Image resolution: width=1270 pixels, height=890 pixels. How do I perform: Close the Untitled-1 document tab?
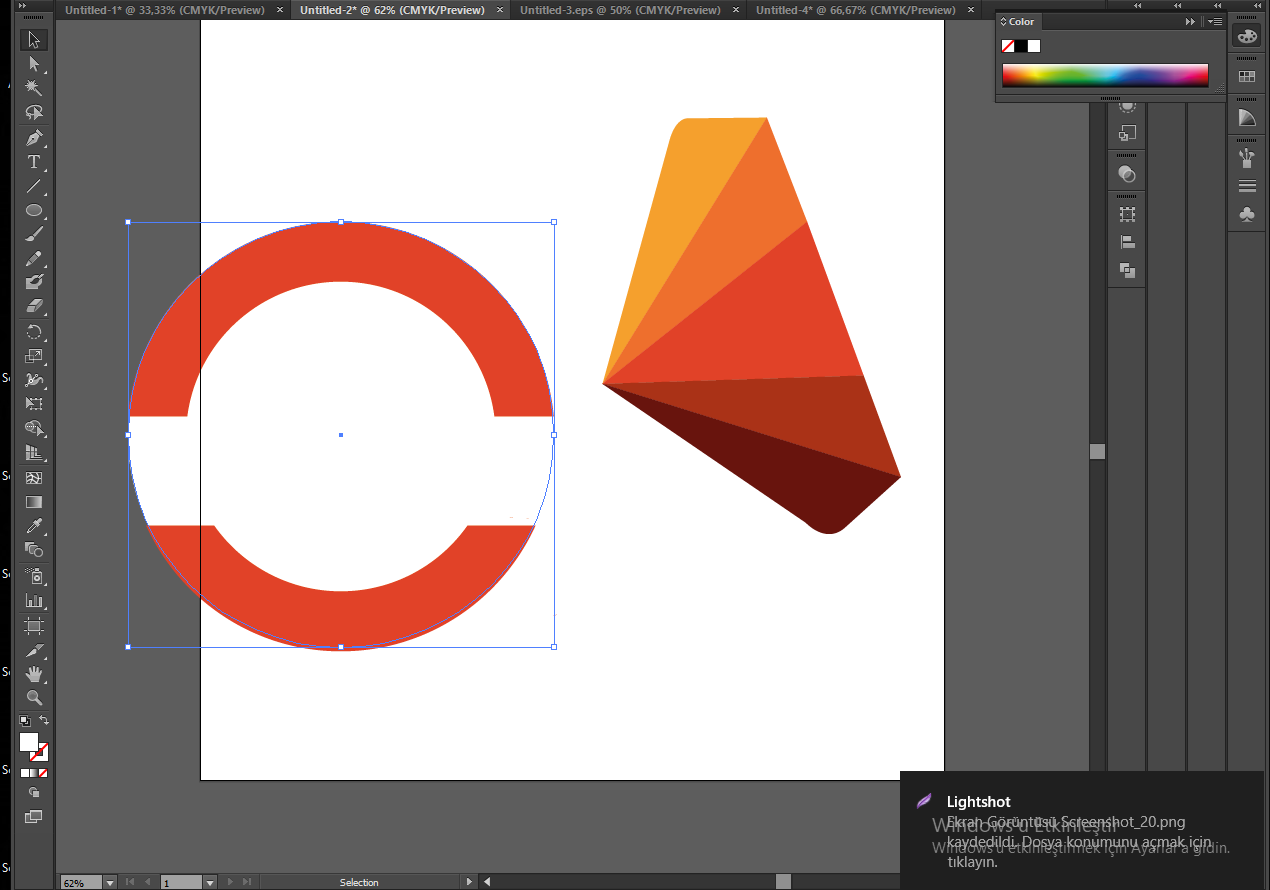280,10
